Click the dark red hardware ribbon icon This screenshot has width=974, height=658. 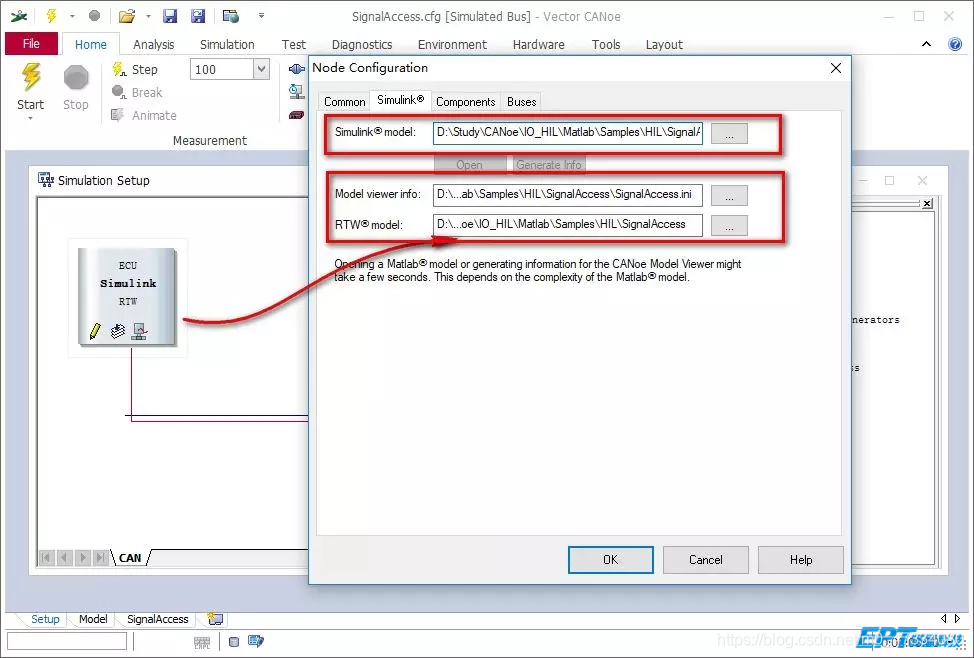point(297,115)
